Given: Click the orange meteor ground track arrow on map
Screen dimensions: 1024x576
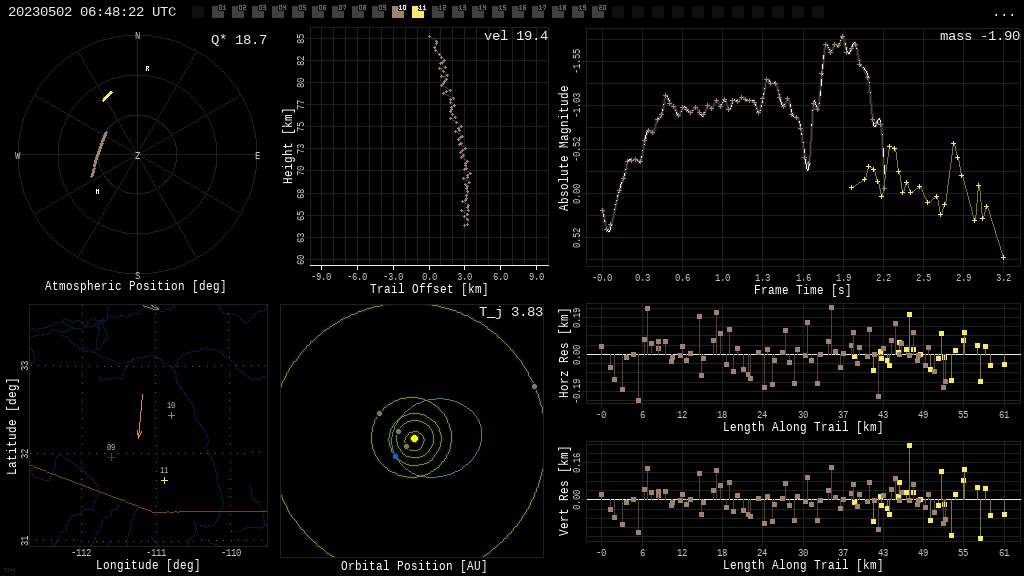Looking at the screenshot, I should tap(140, 417).
